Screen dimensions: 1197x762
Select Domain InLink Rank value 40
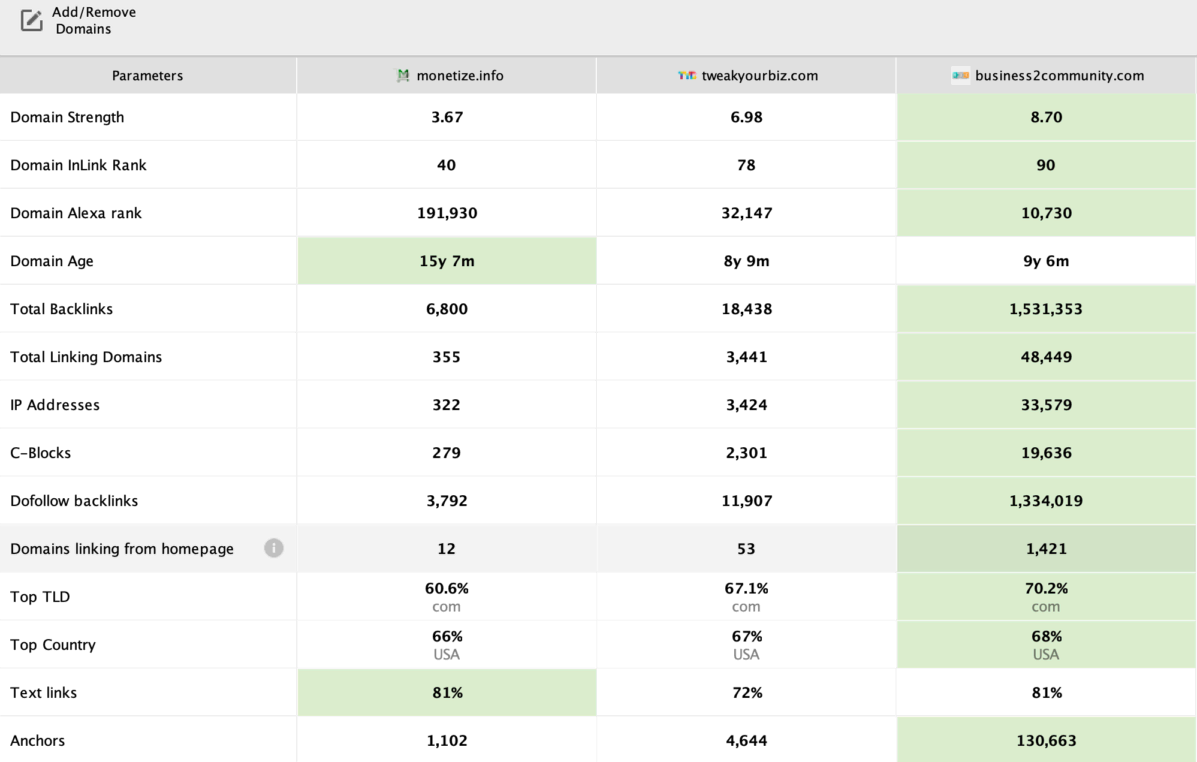pos(447,166)
